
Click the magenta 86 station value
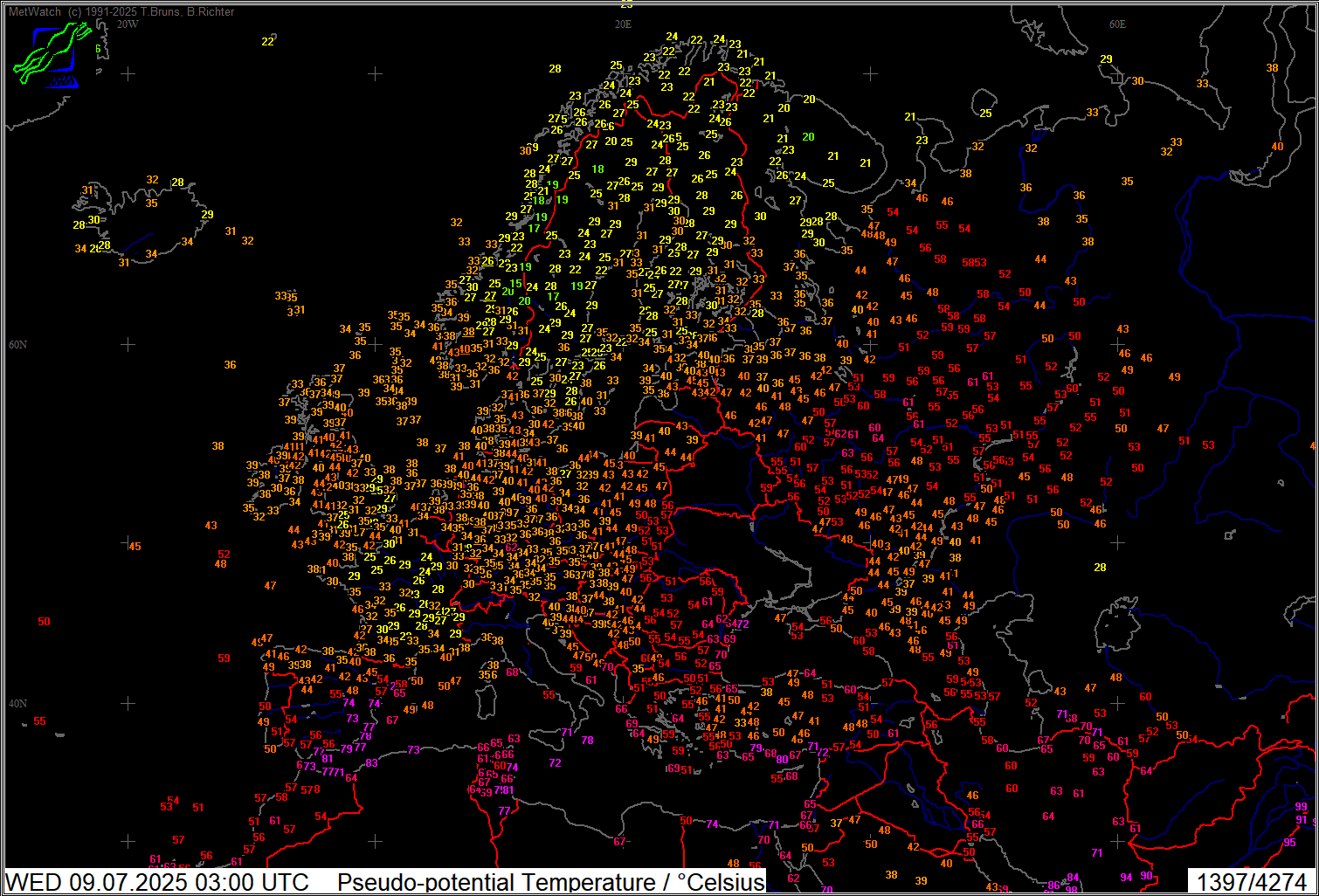pos(1054,886)
